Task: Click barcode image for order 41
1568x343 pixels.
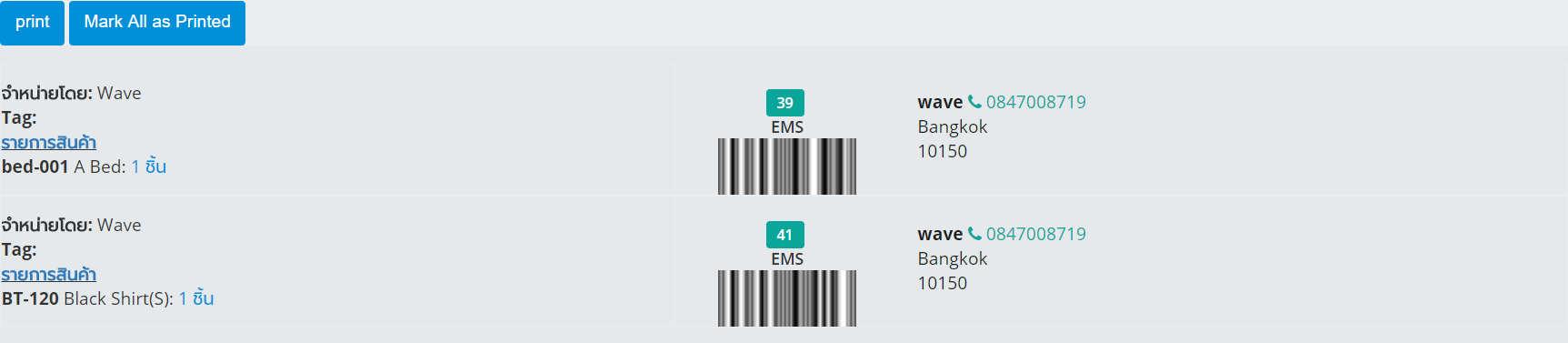Action: [x=787, y=298]
